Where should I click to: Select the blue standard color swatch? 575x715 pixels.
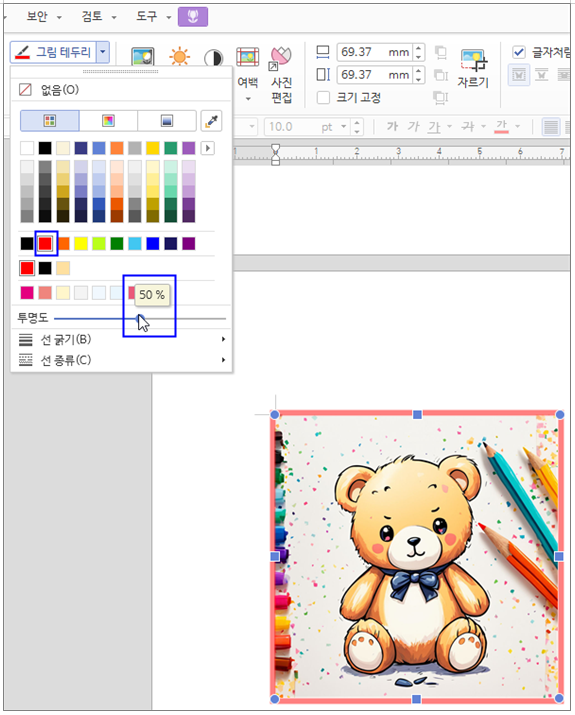point(153,244)
